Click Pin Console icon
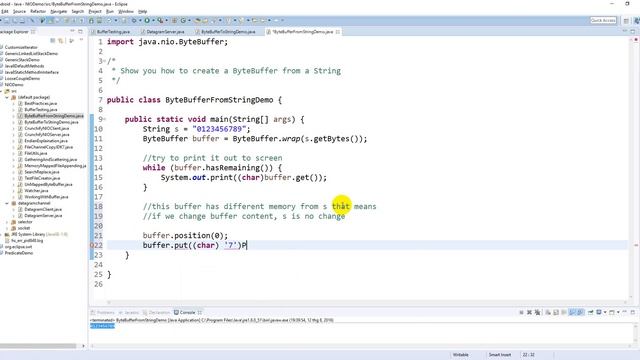This screenshot has height=360, width=640. 590,312
